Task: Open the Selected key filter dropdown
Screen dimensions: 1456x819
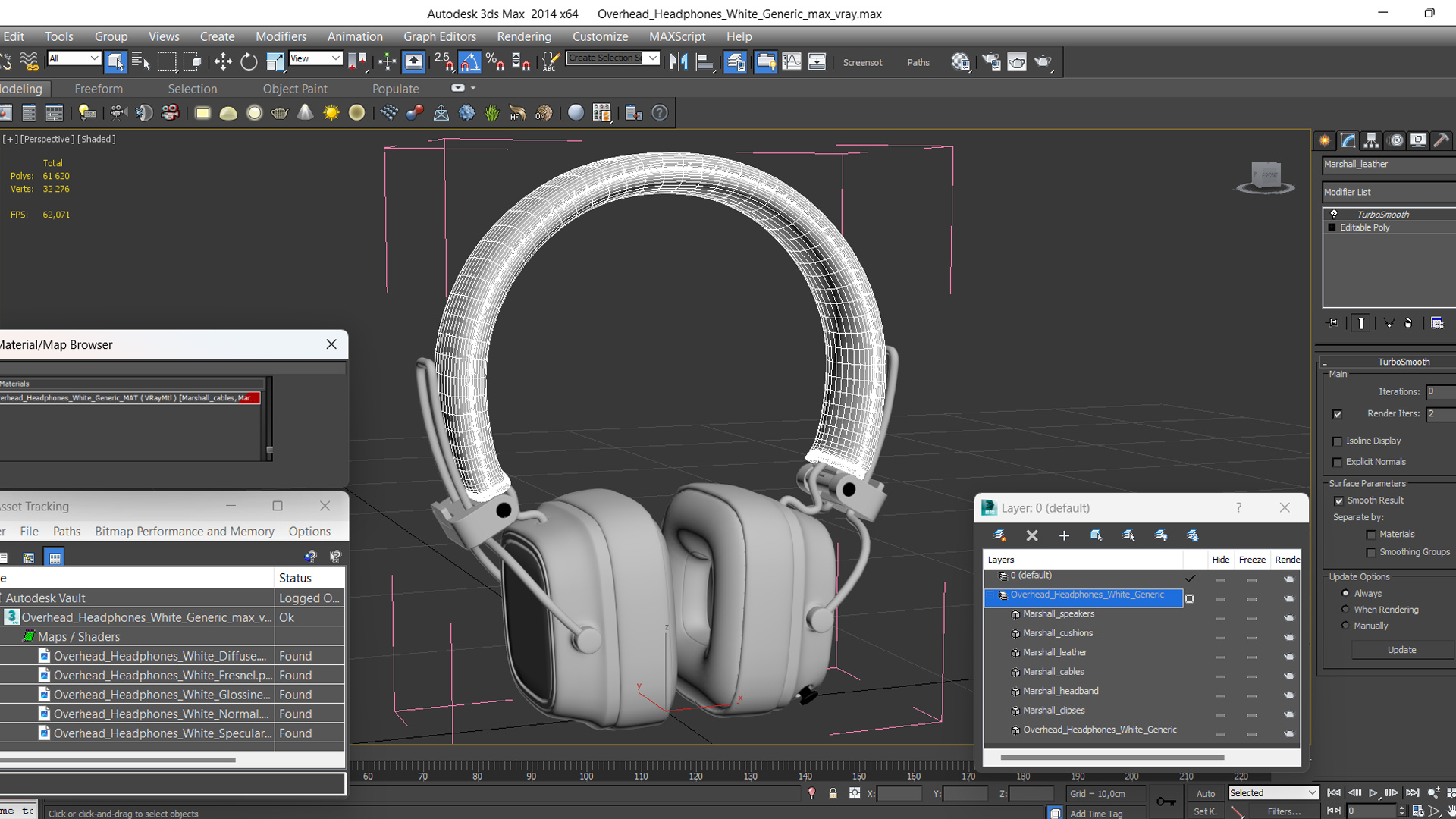Action: pos(1273,793)
